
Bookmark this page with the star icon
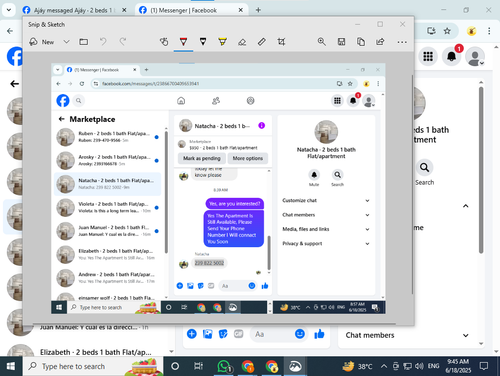[447, 31]
